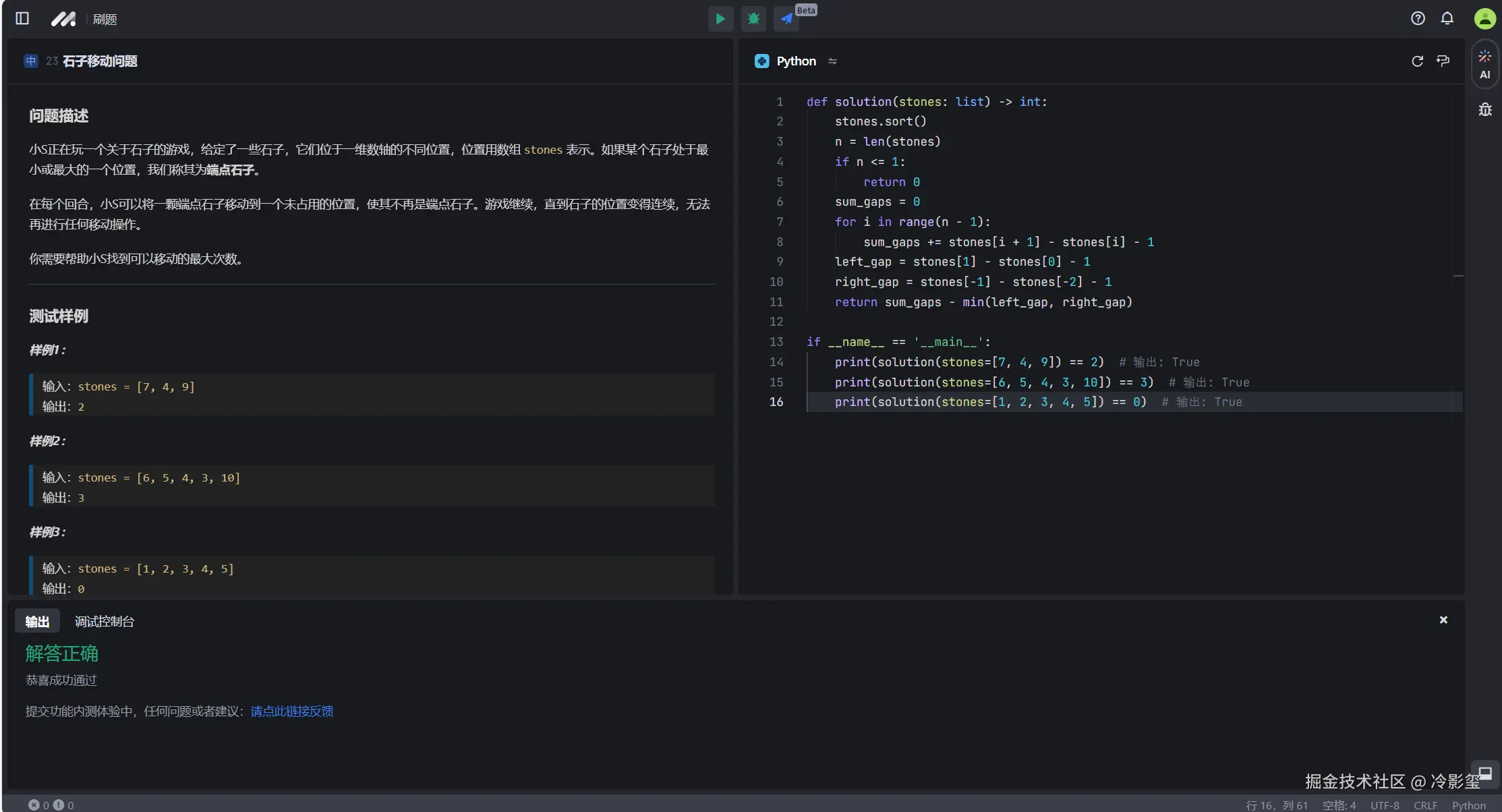Screen dimensions: 1502x812
Task: Close the output panel
Action: (1443, 620)
